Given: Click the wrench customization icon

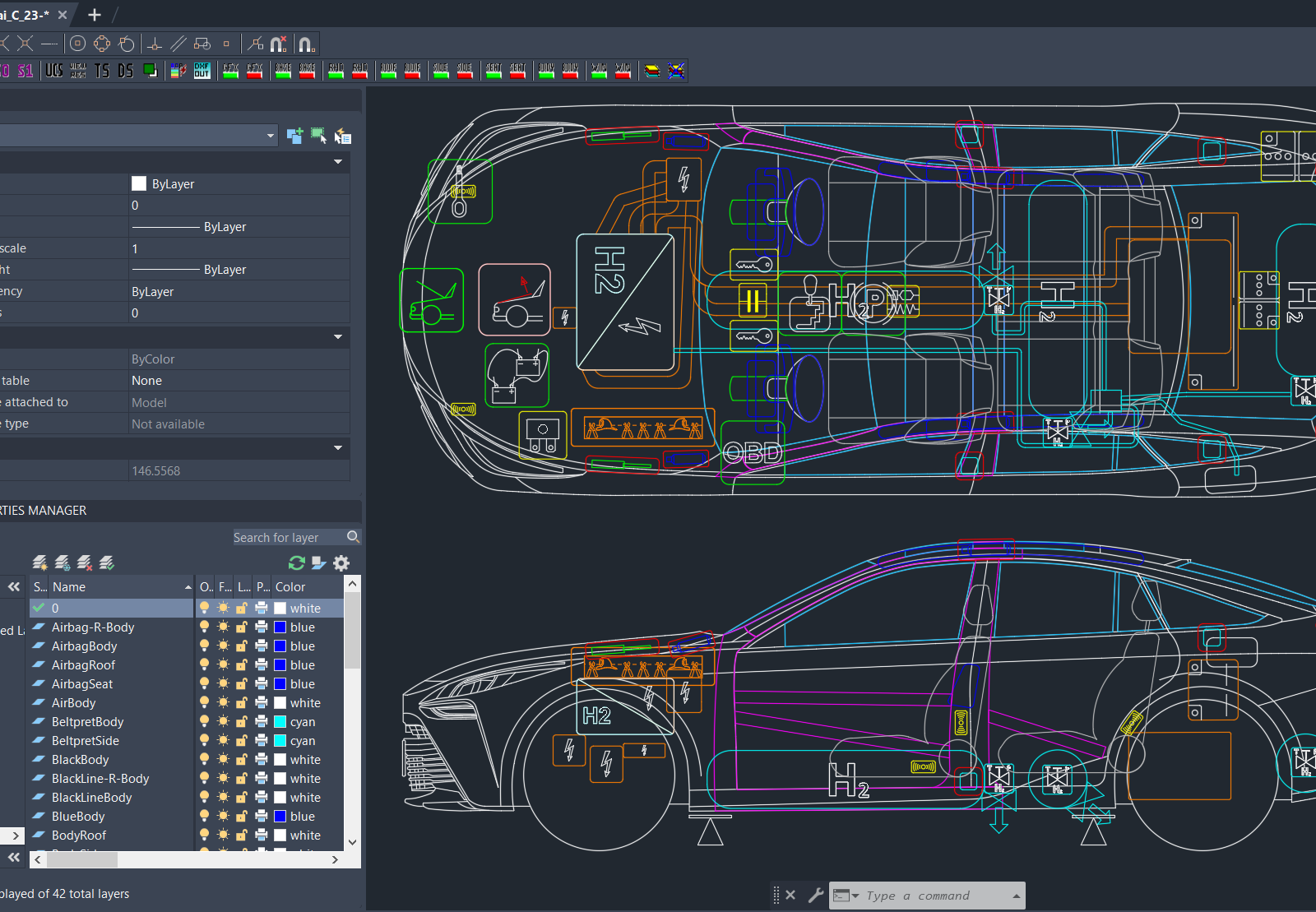Looking at the screenshot, I should [x=815, y=895].
